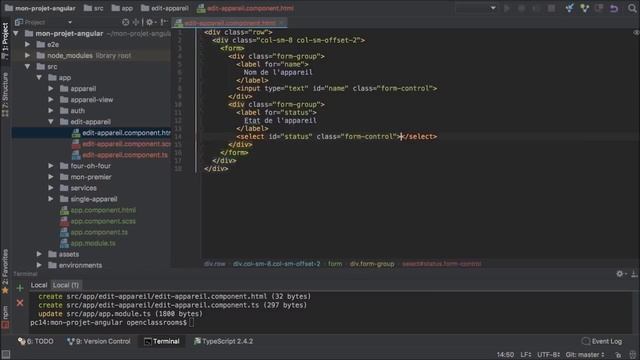Click the src breadcrumb in navigation bar
640x360 pixels.
click(x=93, y=8)
